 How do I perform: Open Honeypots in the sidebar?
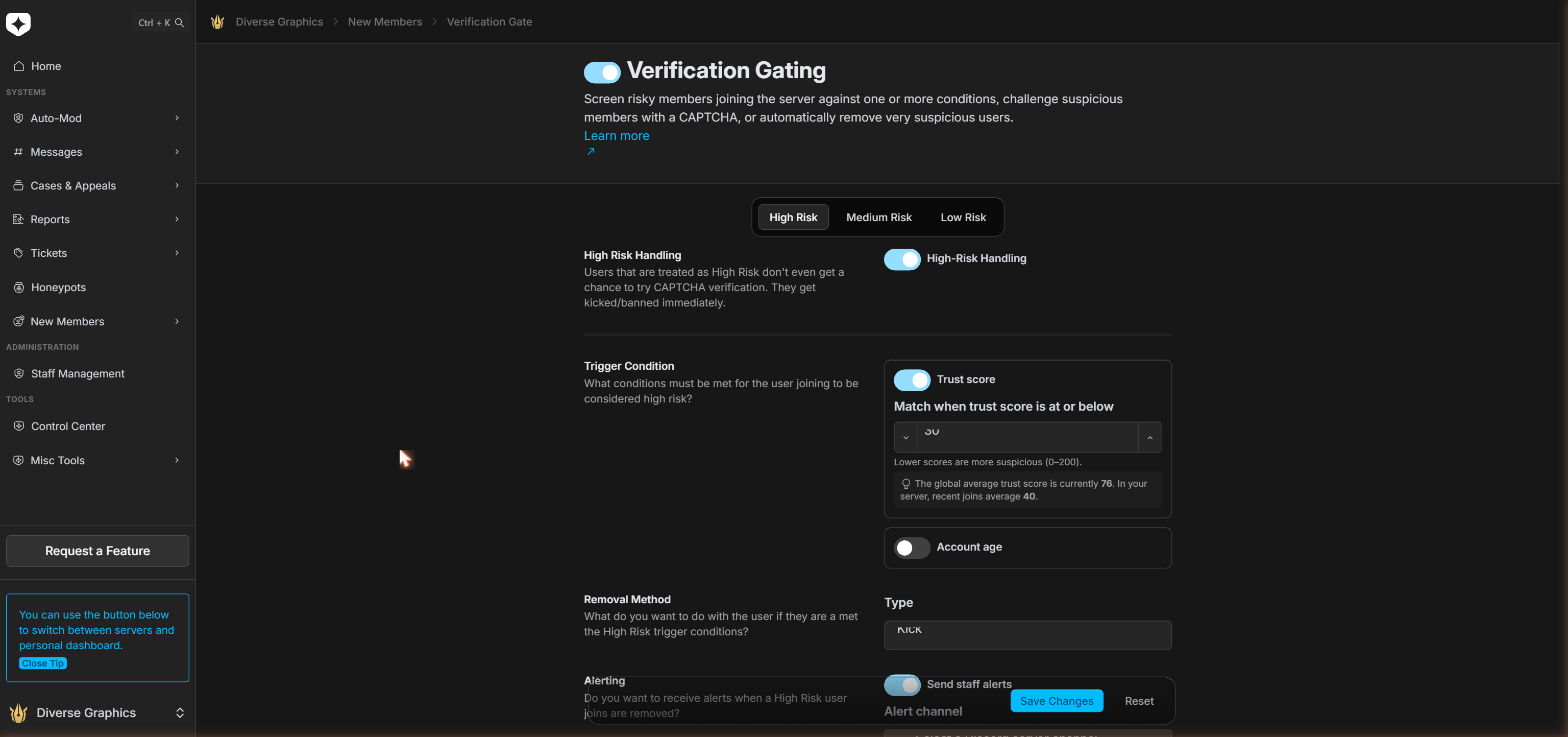pos(97,287)
